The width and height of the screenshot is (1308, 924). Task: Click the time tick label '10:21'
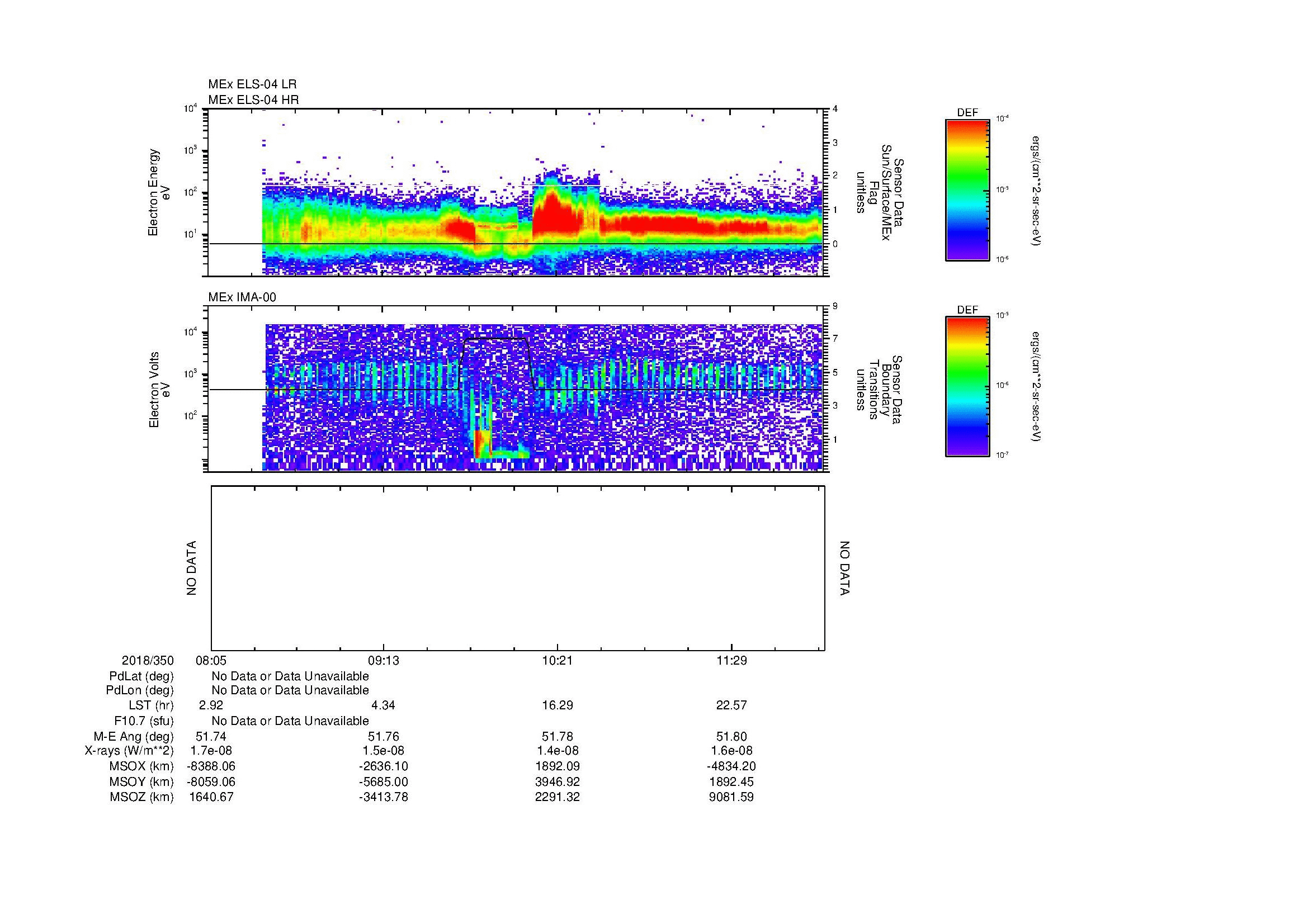click(557, 660)
